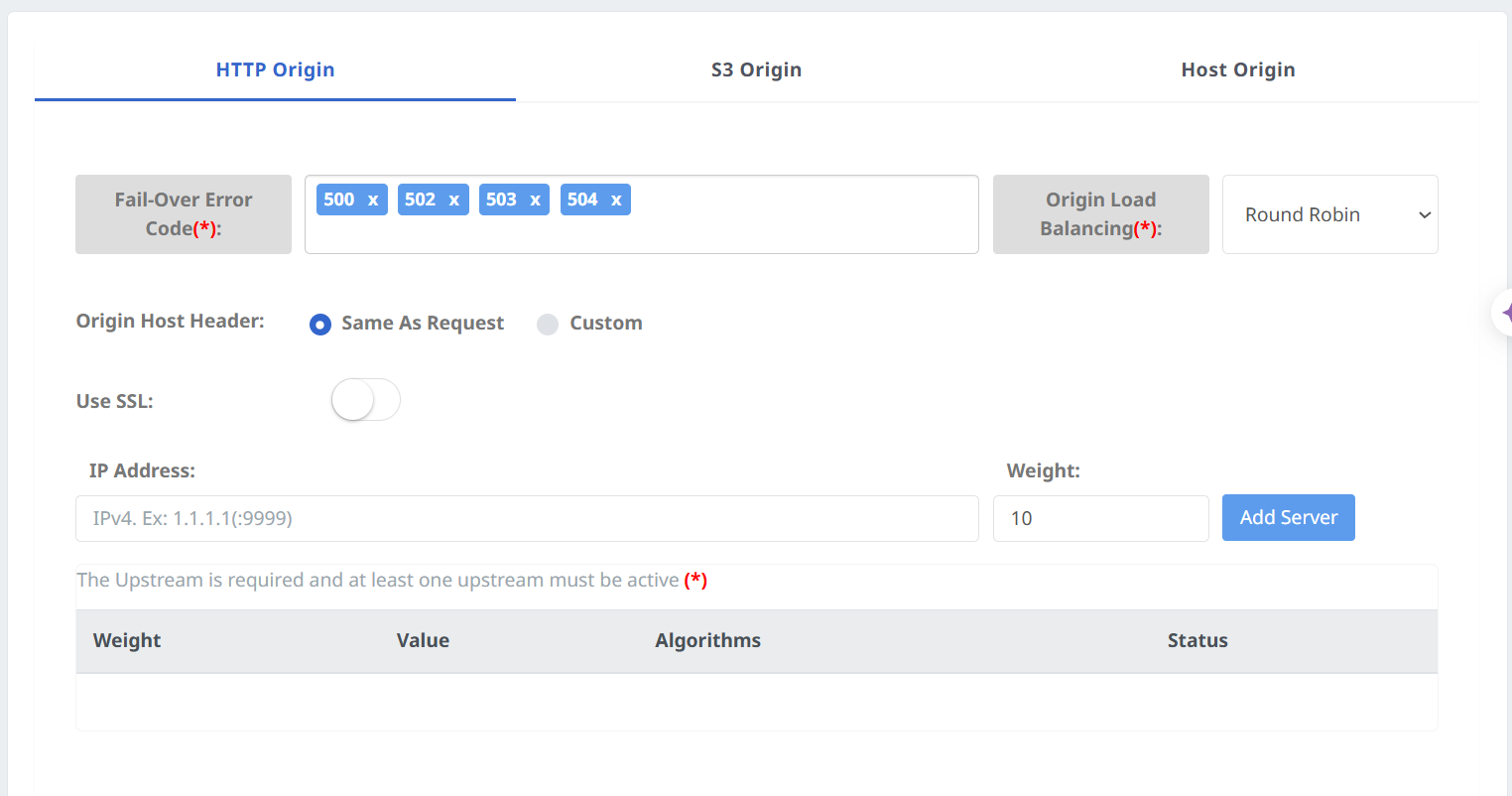Click the dropdown chevron arrow beside Round Robin
Screen dimensions: 1512x796
[x=1425, y=215]
